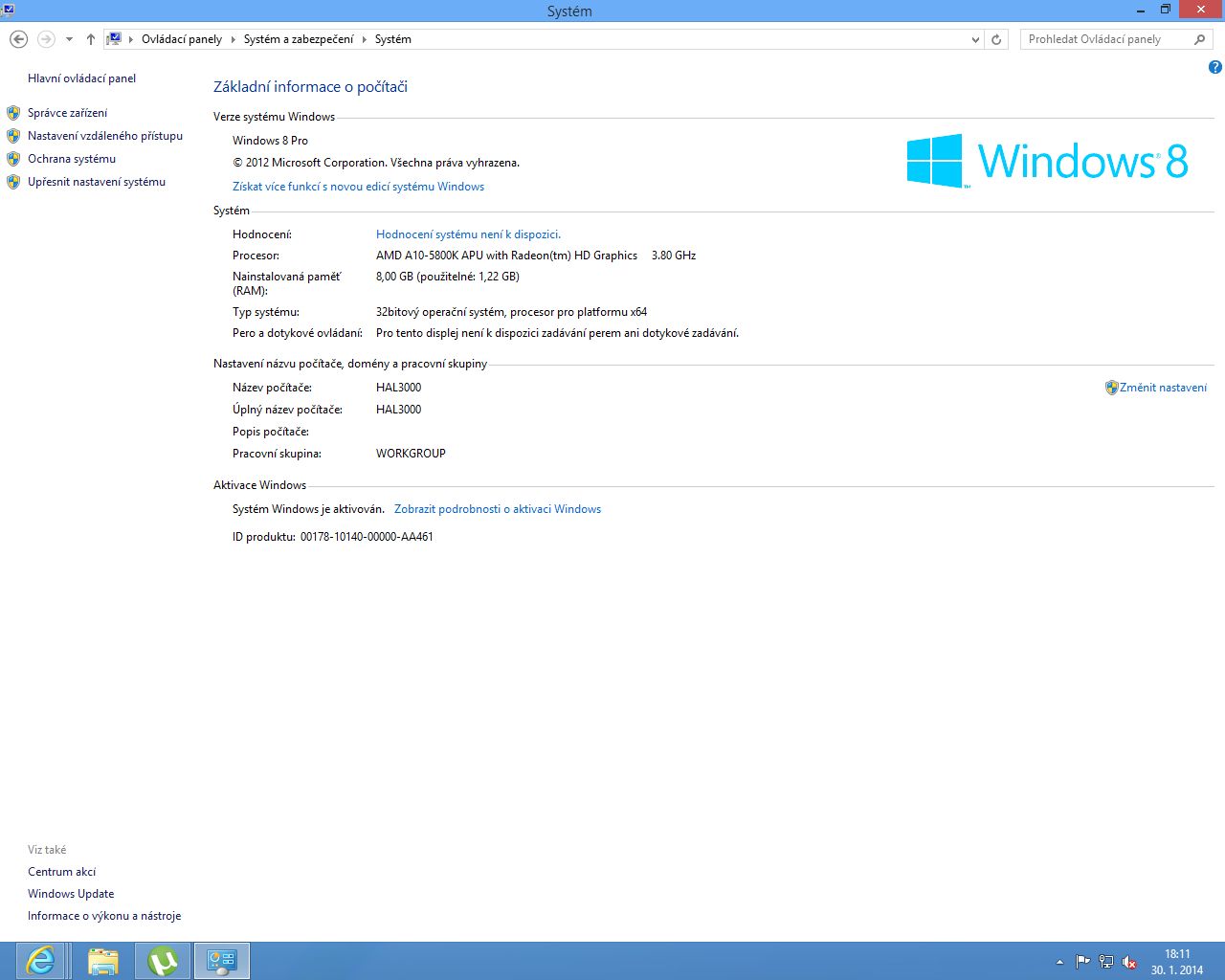Open the network icon in system tray
The image size is (1225, 980).
[1106, 962]
